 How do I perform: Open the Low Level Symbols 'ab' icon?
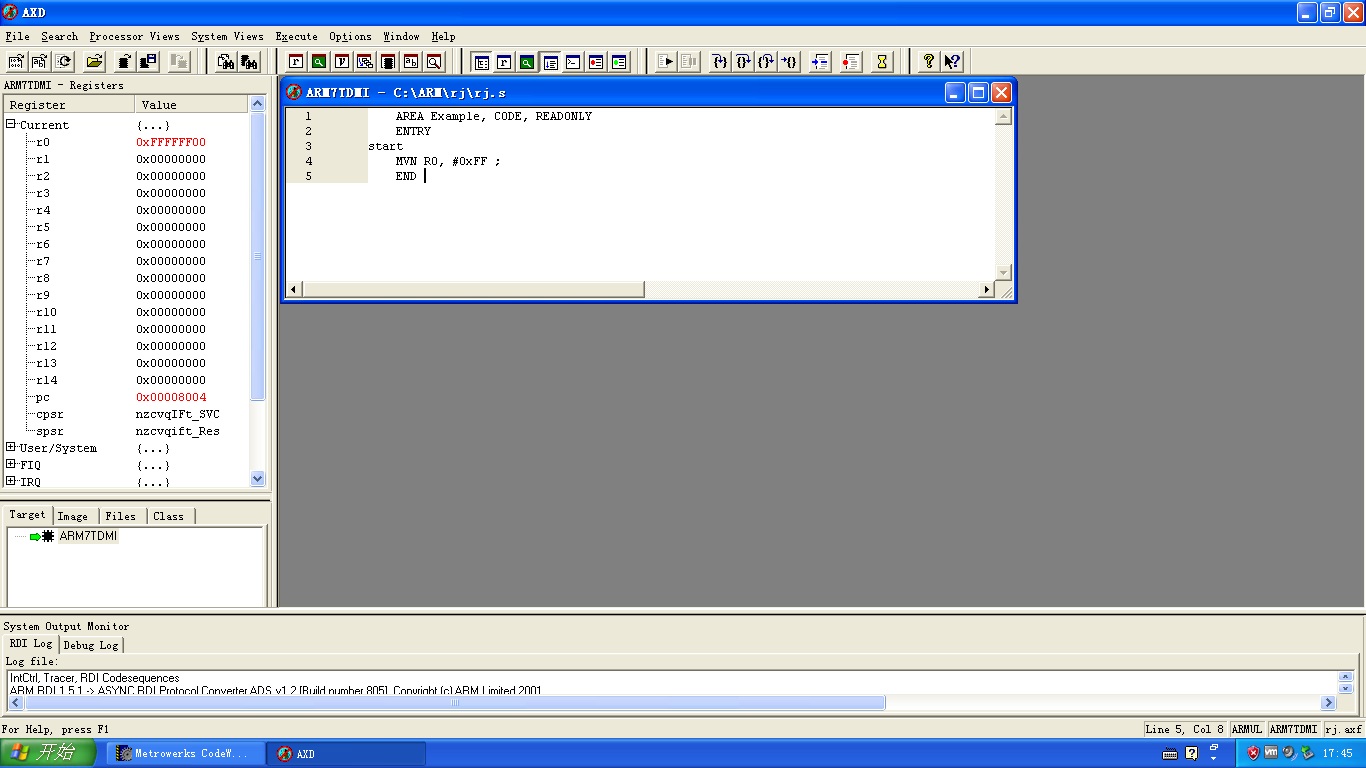click(410, 62)
